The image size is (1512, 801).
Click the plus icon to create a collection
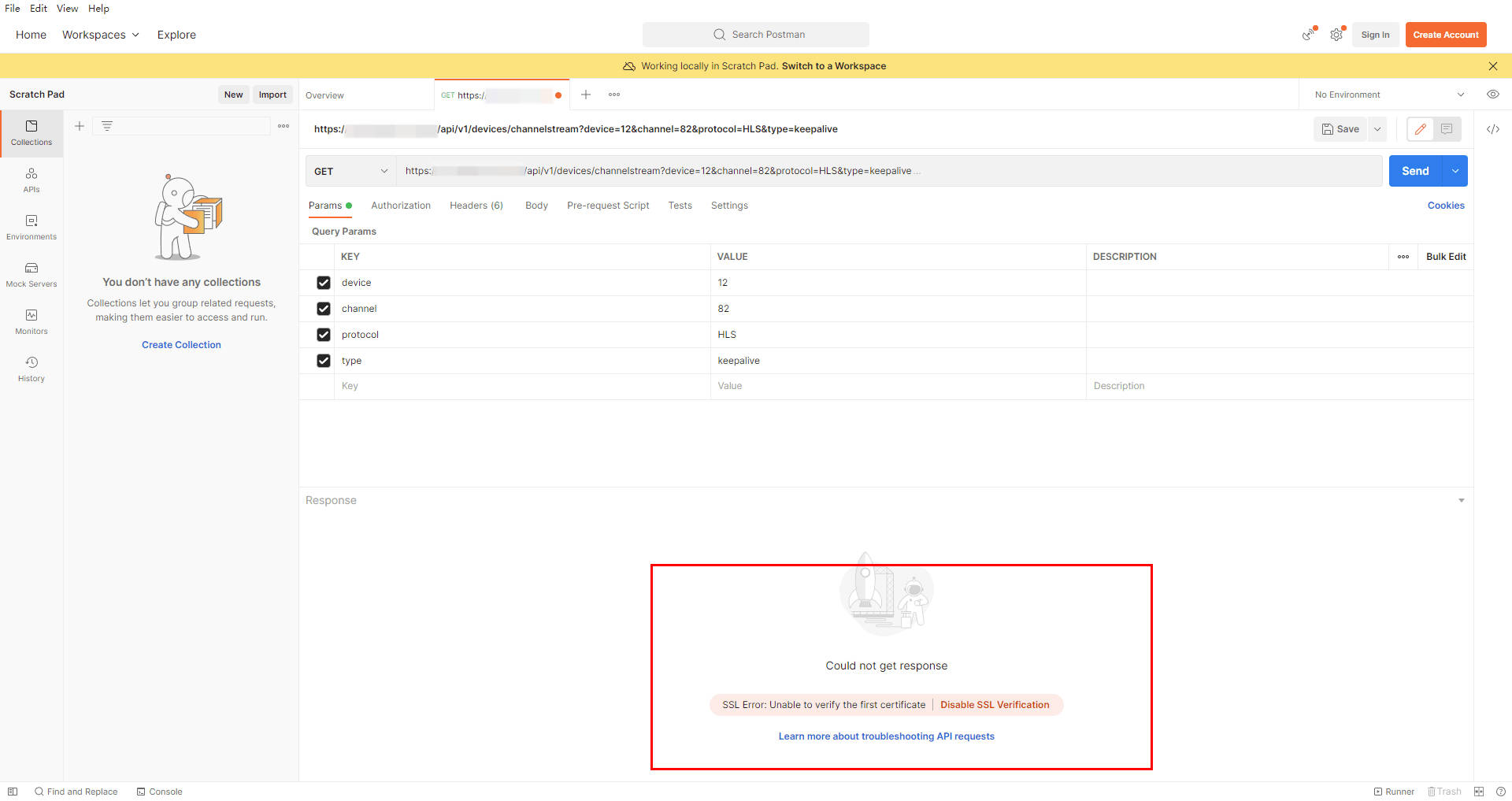[80, 126]
